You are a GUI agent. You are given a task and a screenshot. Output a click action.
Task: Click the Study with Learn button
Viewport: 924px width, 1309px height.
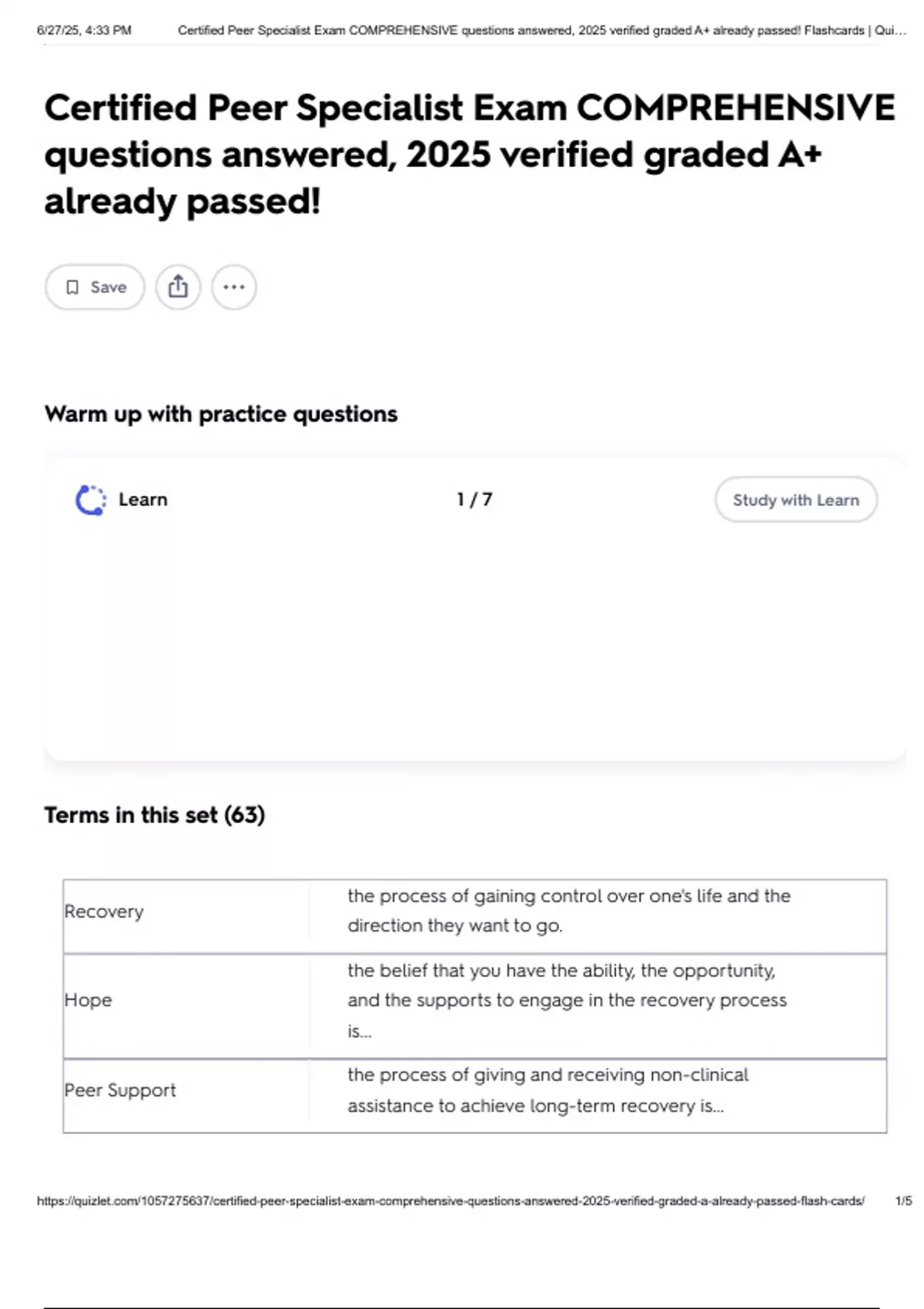pos(795,500)
